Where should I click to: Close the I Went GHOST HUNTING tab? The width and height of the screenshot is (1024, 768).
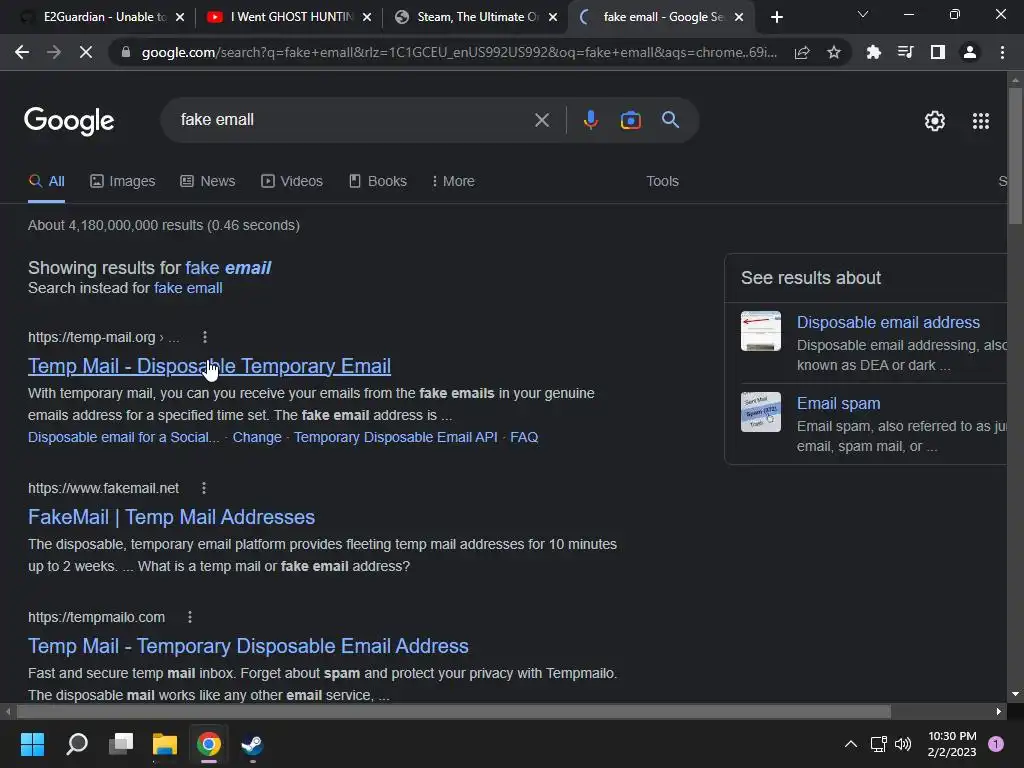[367, 17]
